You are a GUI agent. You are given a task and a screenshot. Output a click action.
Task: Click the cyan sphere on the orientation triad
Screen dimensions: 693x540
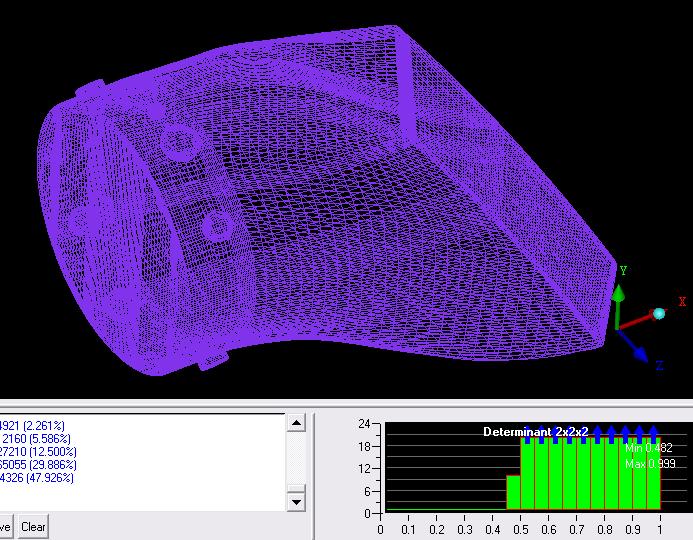pyautogui.click(x=659, y=314)
